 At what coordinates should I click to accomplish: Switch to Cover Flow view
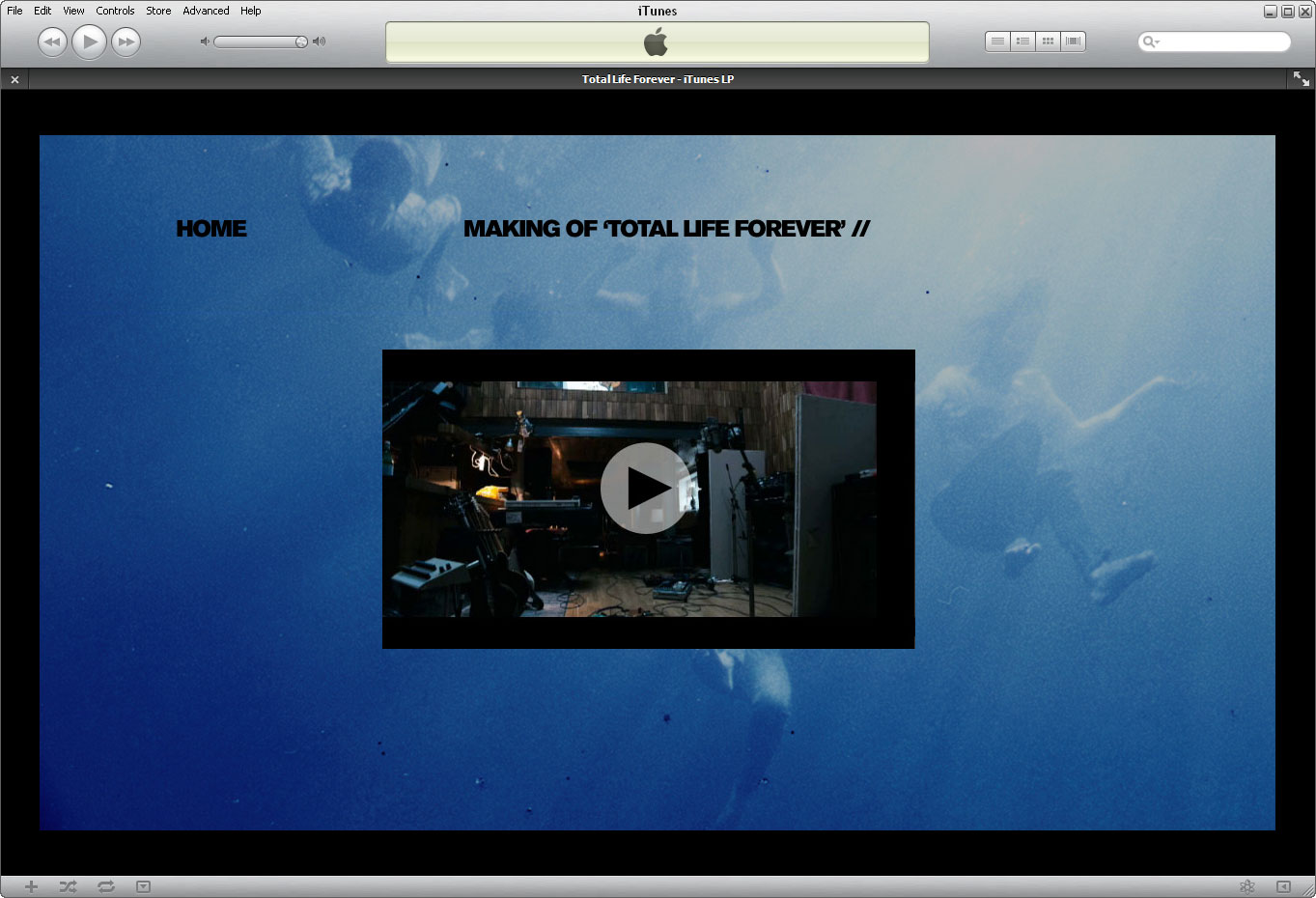[x=1073, y=42]
